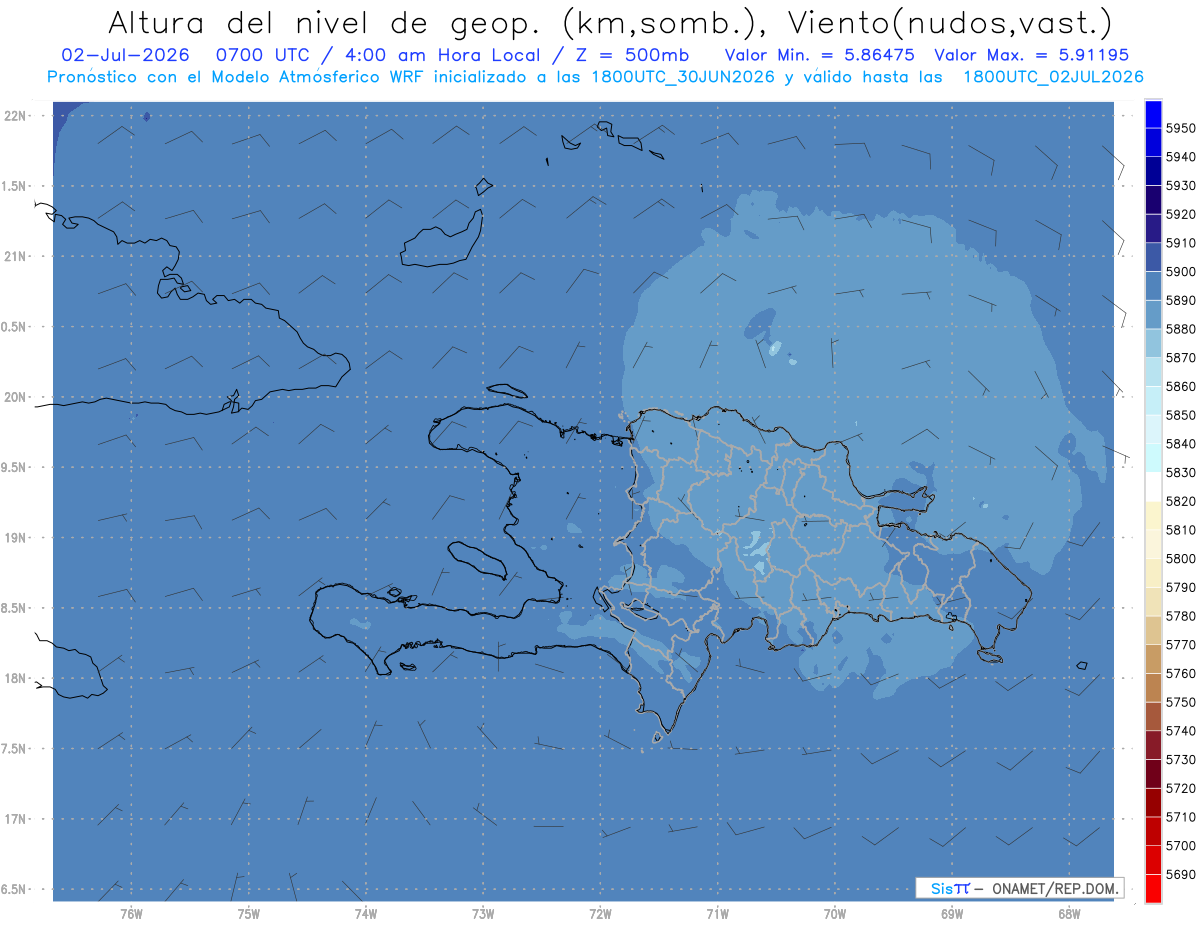This screenshot has height=927, width=1200.
Task: Click the '5920' value on the color scale
Action: [x=1181, y=214]
